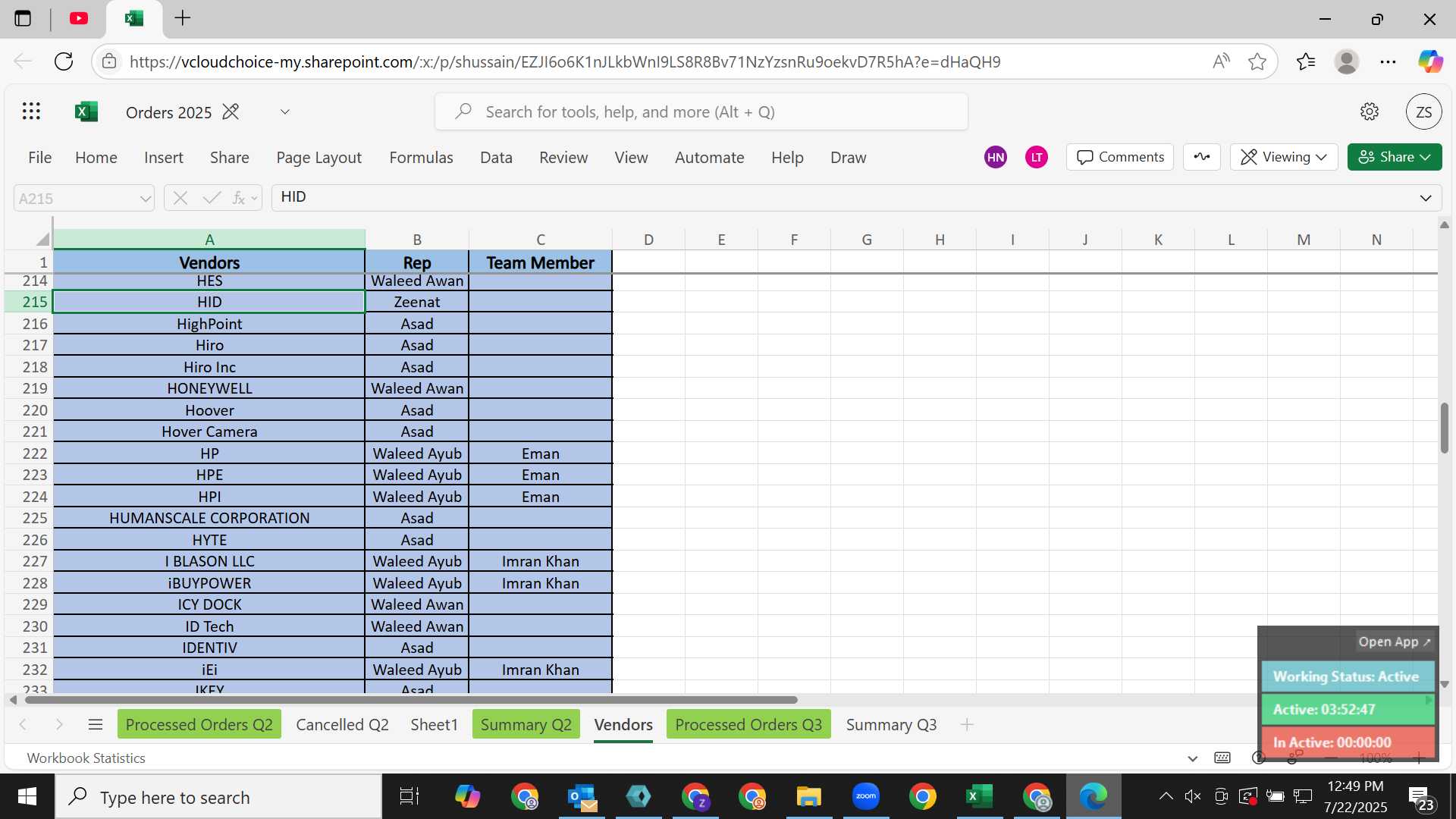Click the Excel logo icon beside Orders 2025
This screenshot has width=1456, height=819.
point(86,111)
